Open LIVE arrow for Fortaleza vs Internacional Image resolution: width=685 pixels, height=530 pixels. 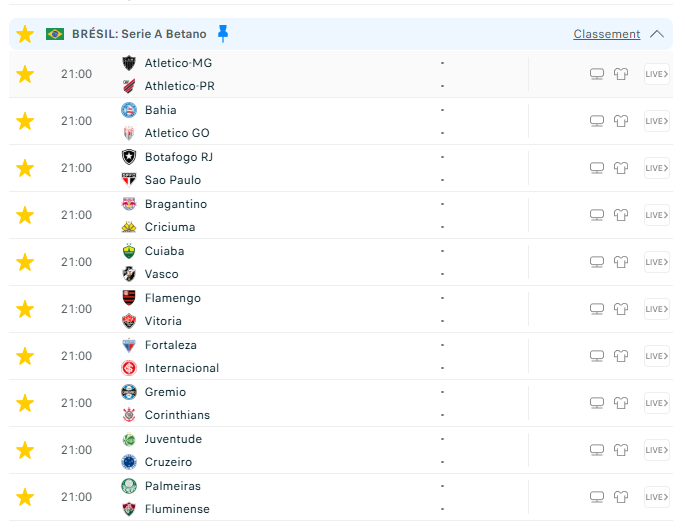click(x=657, y=356)
